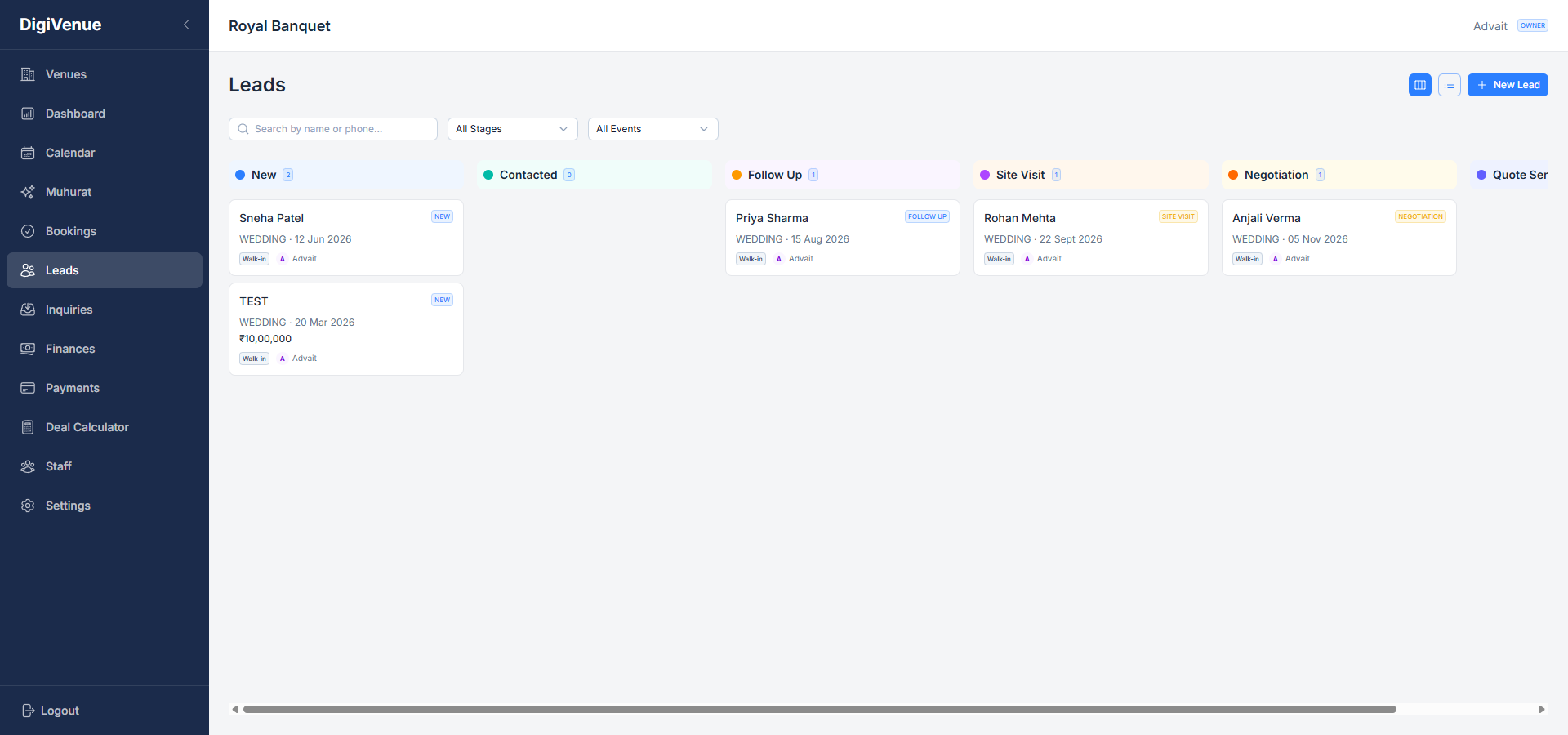Viewport: 1568px width, 735px height.
Task: Click the Finances money icon
Action: tap(28, 349)
